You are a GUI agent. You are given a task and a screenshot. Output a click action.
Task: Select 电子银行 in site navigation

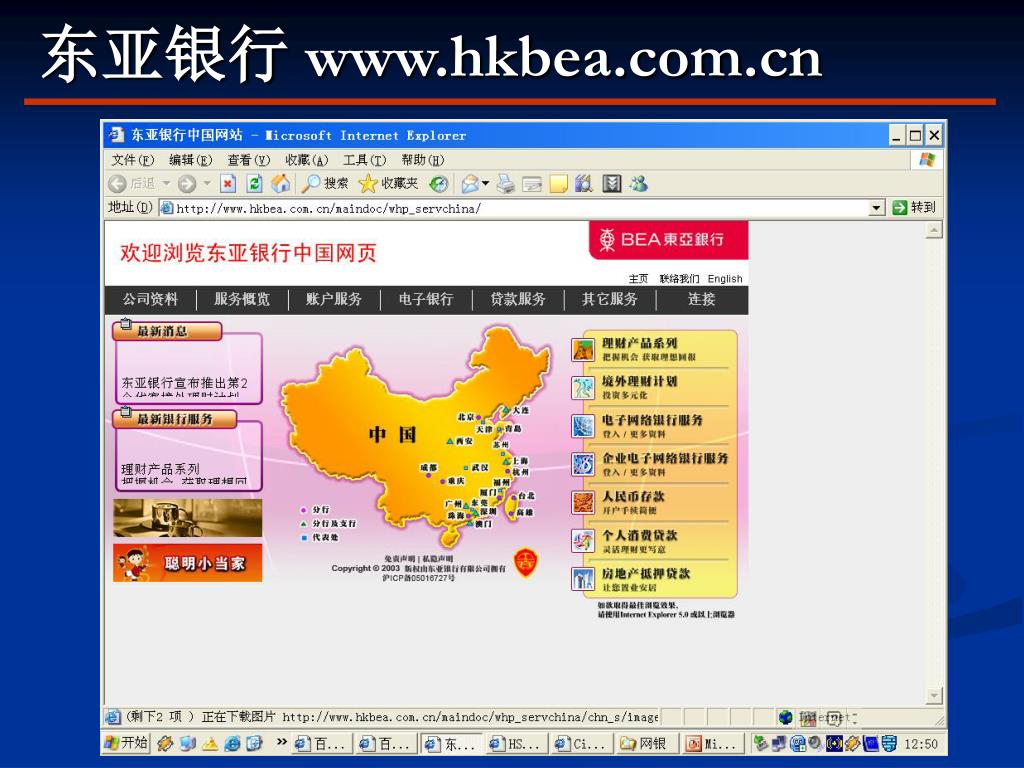tap(426, 299)
